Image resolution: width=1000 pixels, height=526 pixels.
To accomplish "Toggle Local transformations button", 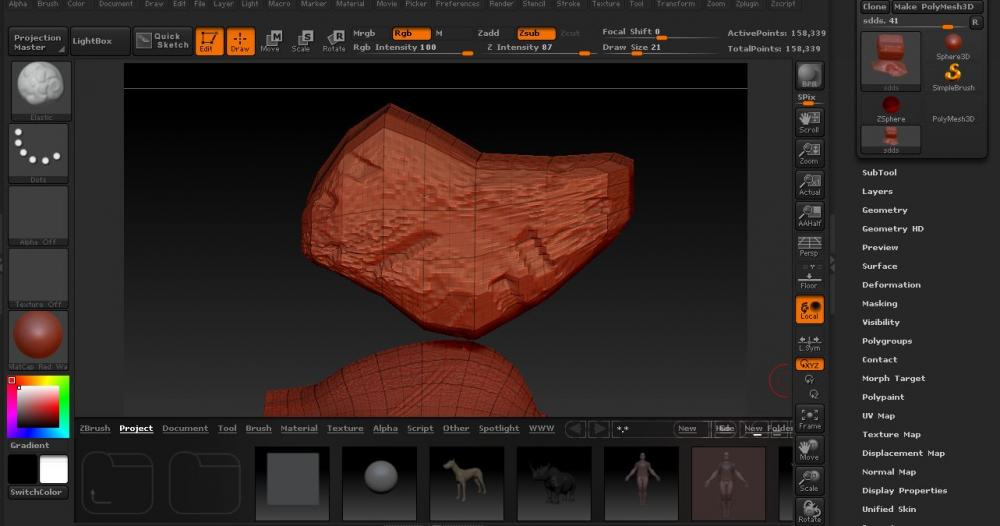I will [809, 309].
